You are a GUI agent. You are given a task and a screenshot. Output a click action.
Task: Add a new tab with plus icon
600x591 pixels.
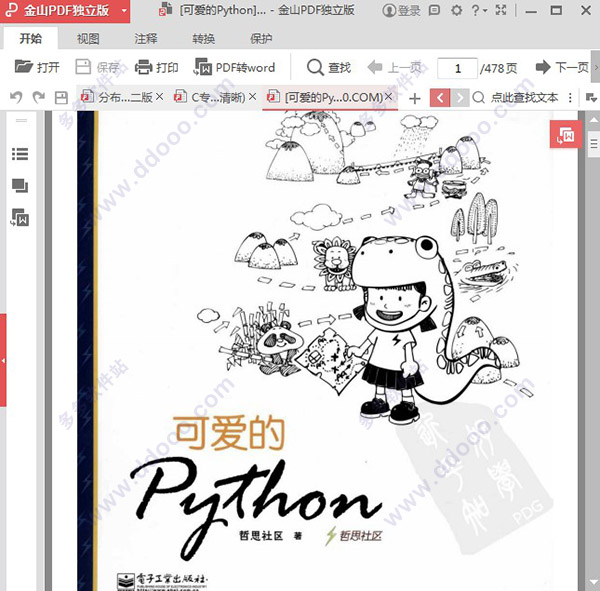pos(414,98)
